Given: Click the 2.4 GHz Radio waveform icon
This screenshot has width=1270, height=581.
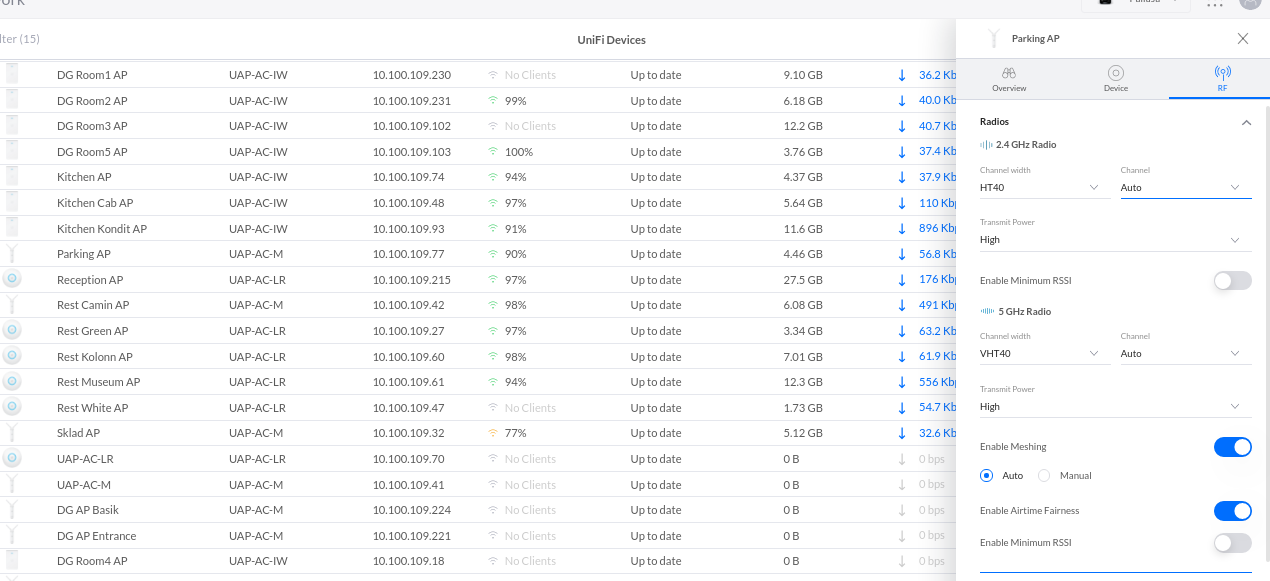Looking at the screenshot, I should coord(986,145).
